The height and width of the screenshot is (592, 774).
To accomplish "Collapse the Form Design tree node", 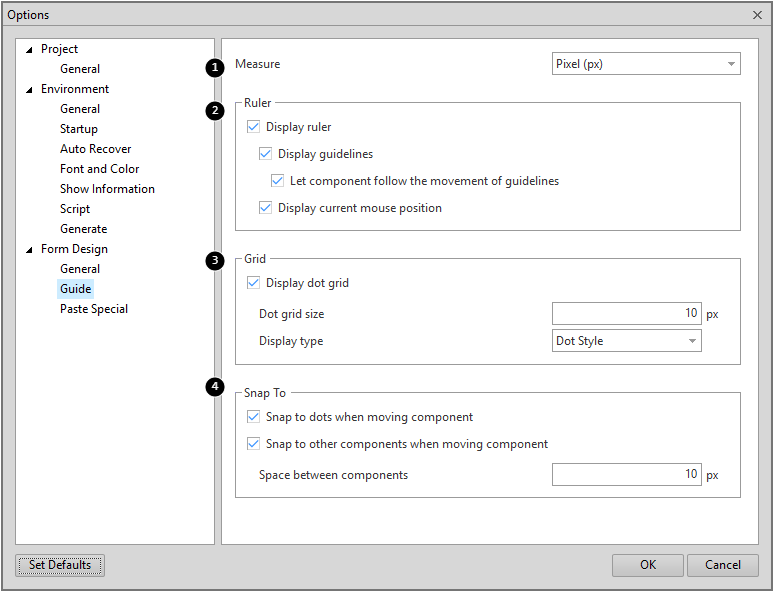I will click(x=29, y=249).
